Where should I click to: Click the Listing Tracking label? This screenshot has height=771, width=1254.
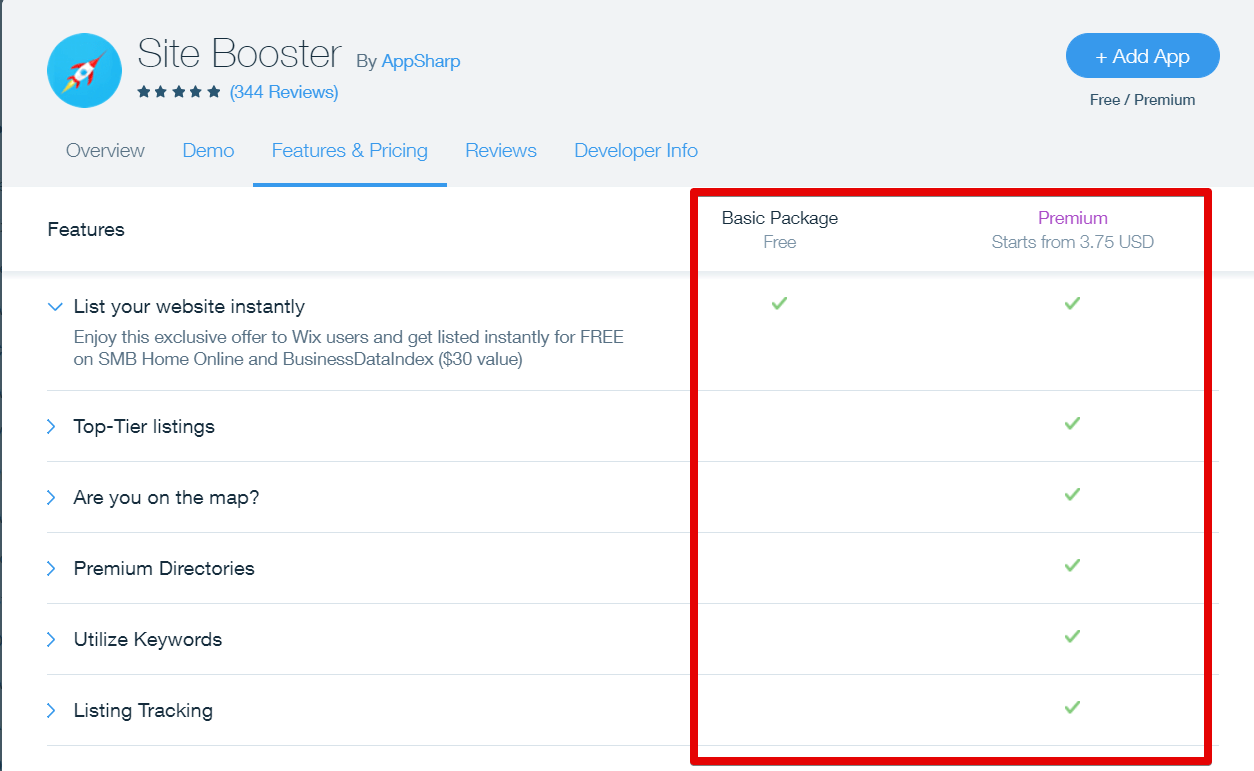(x=143, y=711)
